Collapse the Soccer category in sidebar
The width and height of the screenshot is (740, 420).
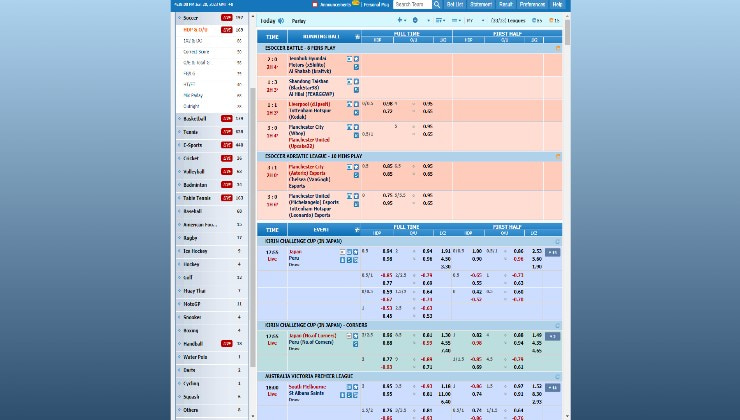[211, 18]
